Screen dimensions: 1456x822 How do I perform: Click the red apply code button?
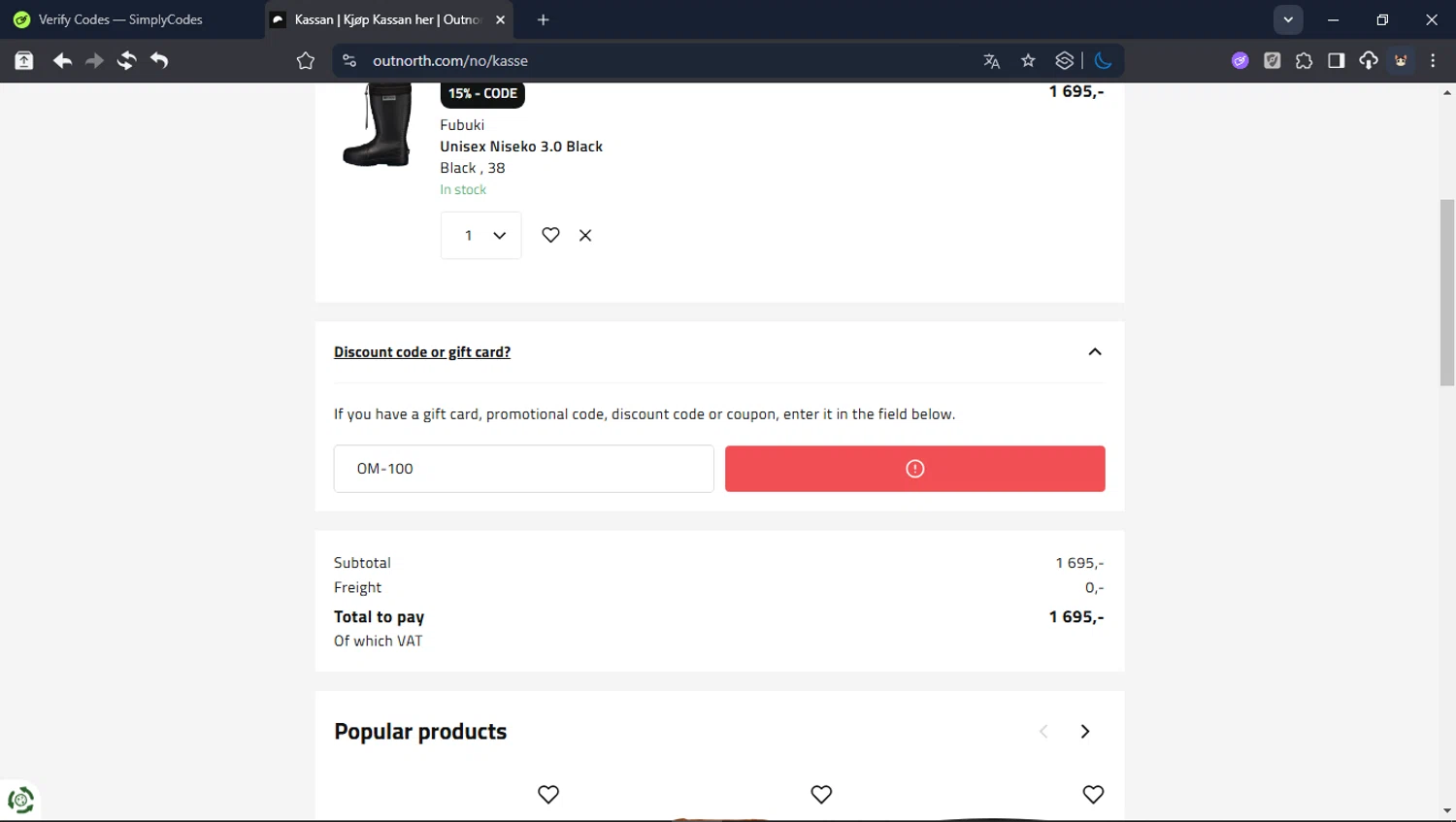click(914, 469)
